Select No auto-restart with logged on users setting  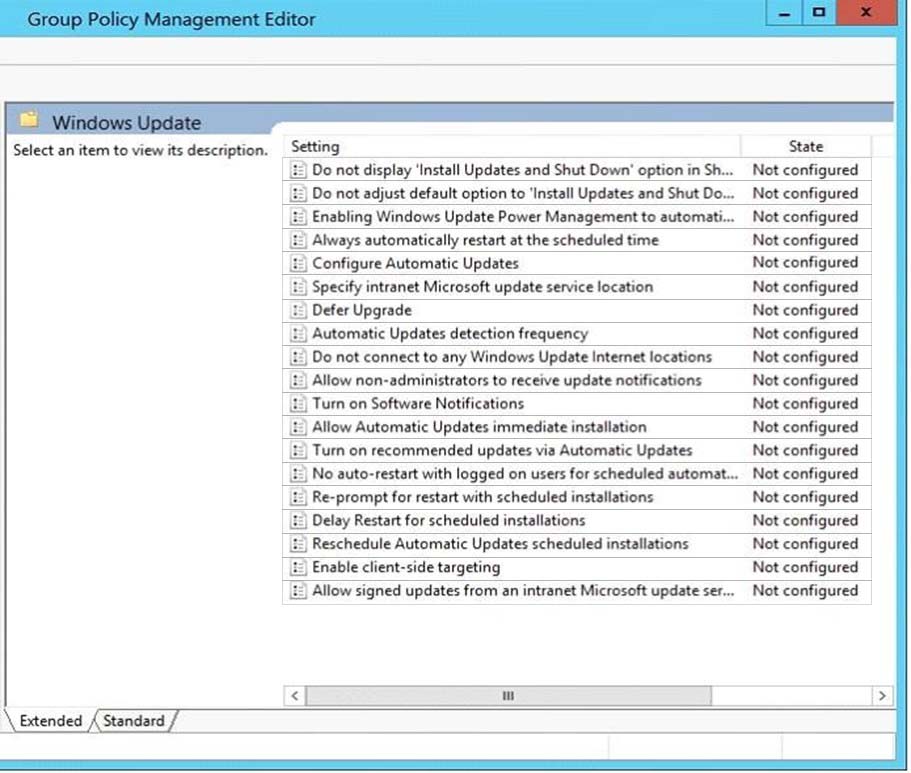[x=525, y=474]
